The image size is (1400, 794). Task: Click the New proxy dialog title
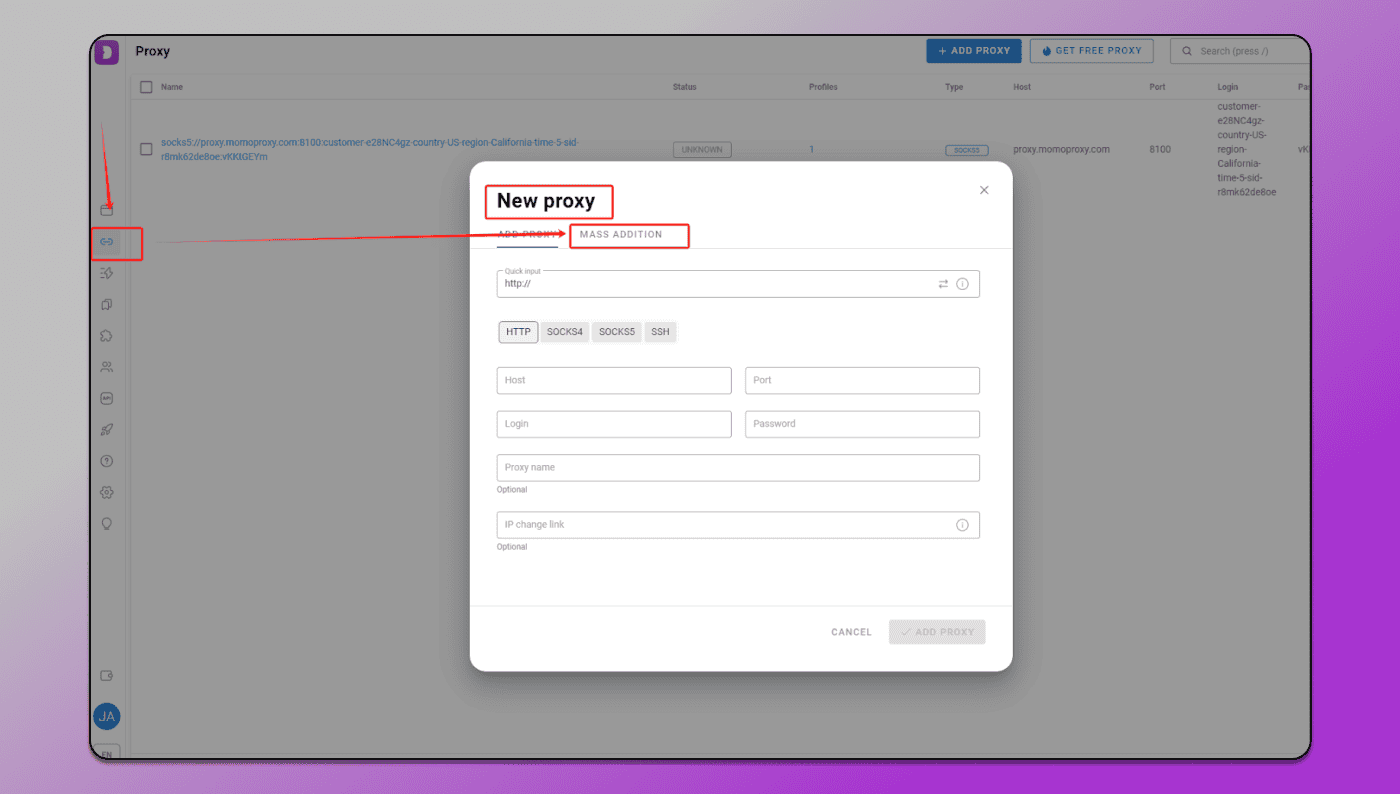click(x=546, y=201)
